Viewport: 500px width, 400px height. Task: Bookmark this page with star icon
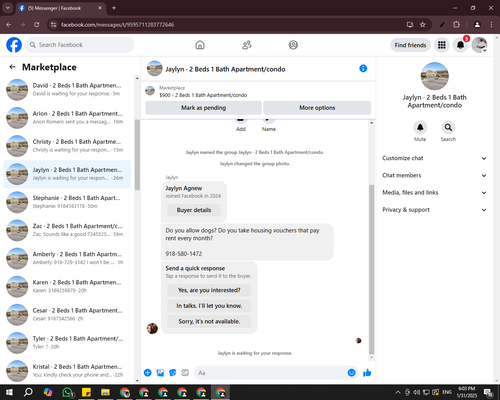pyautogui.click(x=423, y=25)
